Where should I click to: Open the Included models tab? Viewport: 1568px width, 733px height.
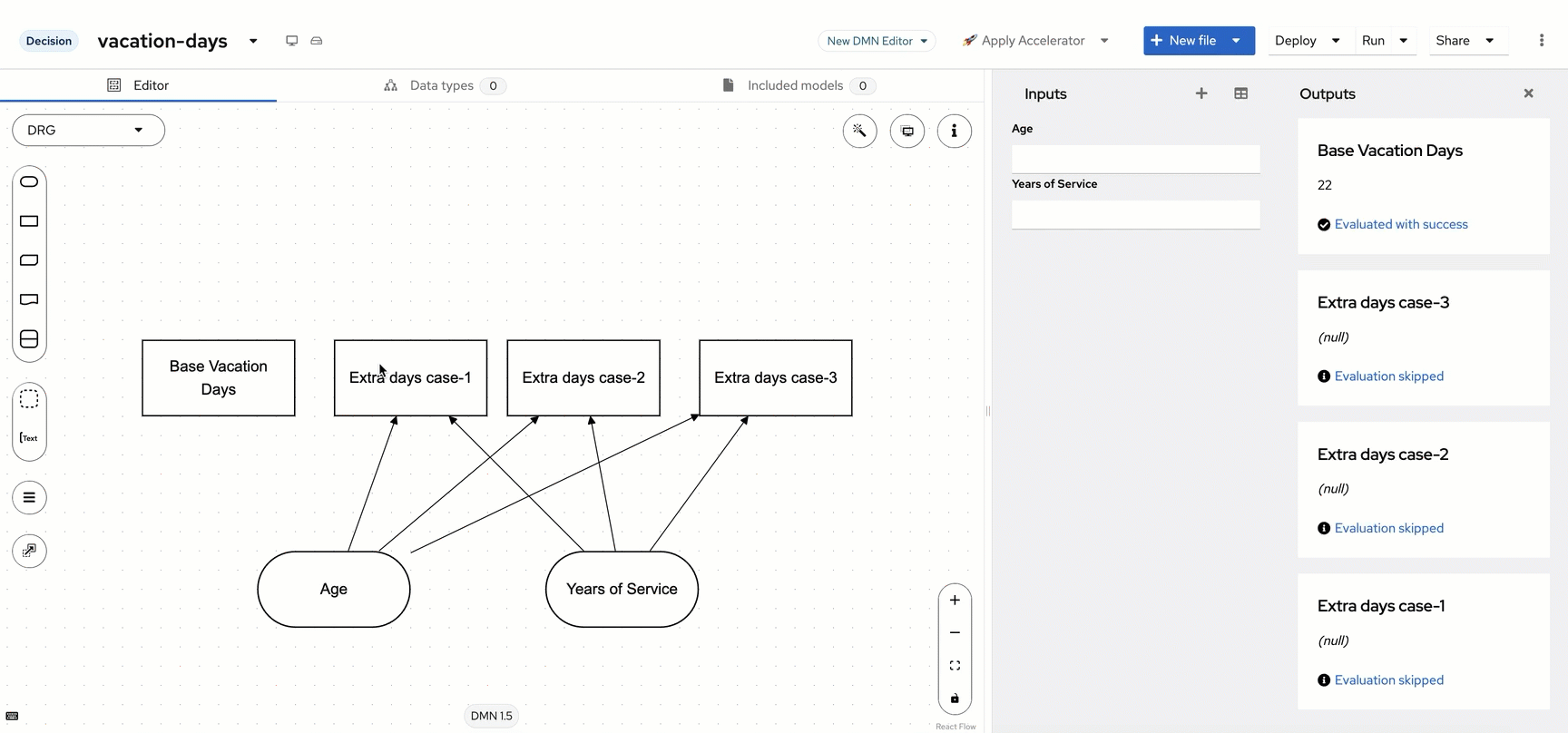coord(795,85)
